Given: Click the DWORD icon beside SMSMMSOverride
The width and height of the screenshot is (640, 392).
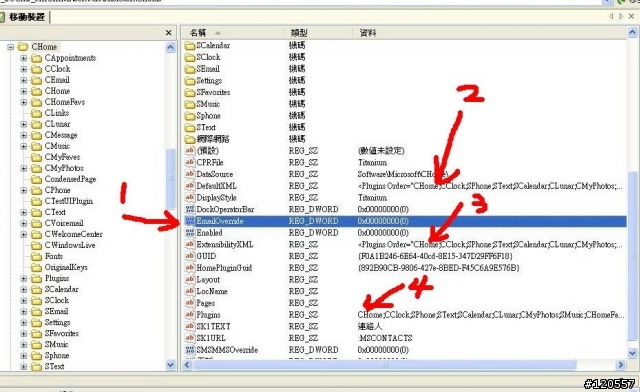Looking at the screenshot, I should (x=190, y=350).
